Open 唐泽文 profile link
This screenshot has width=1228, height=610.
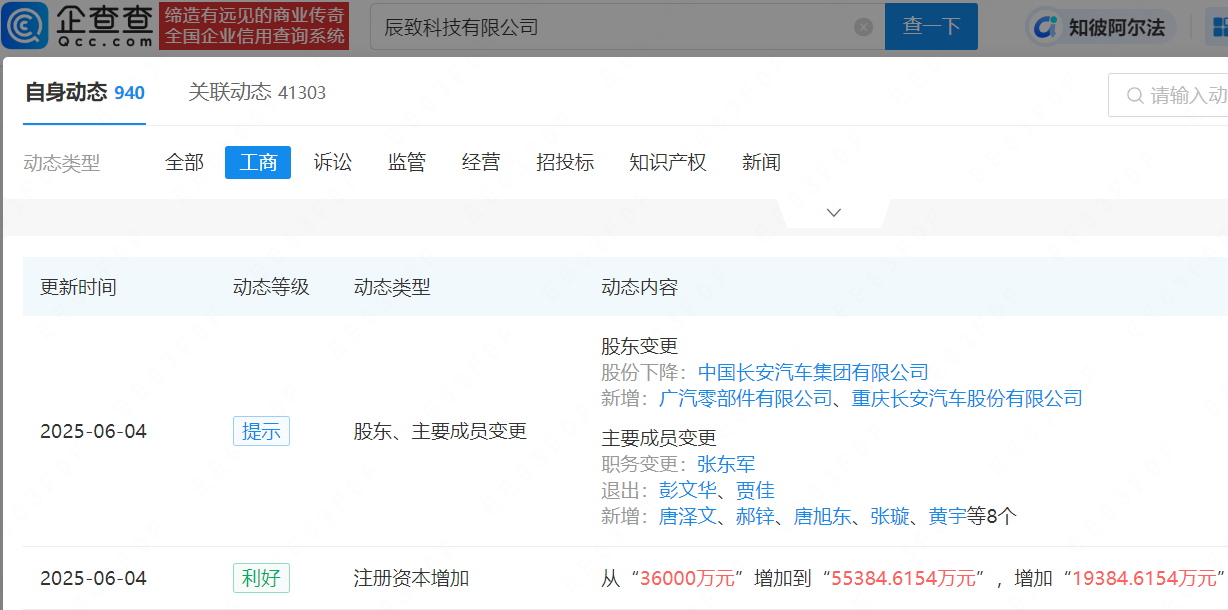coord(688,517)
